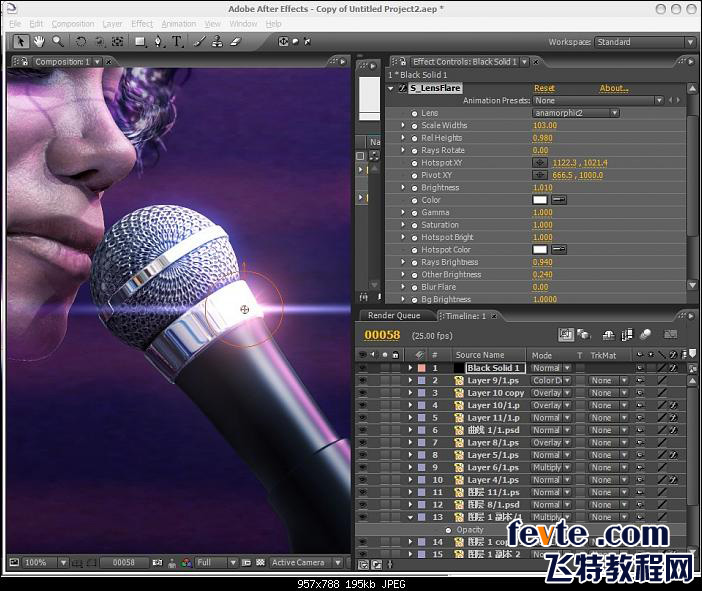Viewport: 702px width, 591px height.
Task: Expand the Black Solid 1 layer twirl
Action: (410, 368)
